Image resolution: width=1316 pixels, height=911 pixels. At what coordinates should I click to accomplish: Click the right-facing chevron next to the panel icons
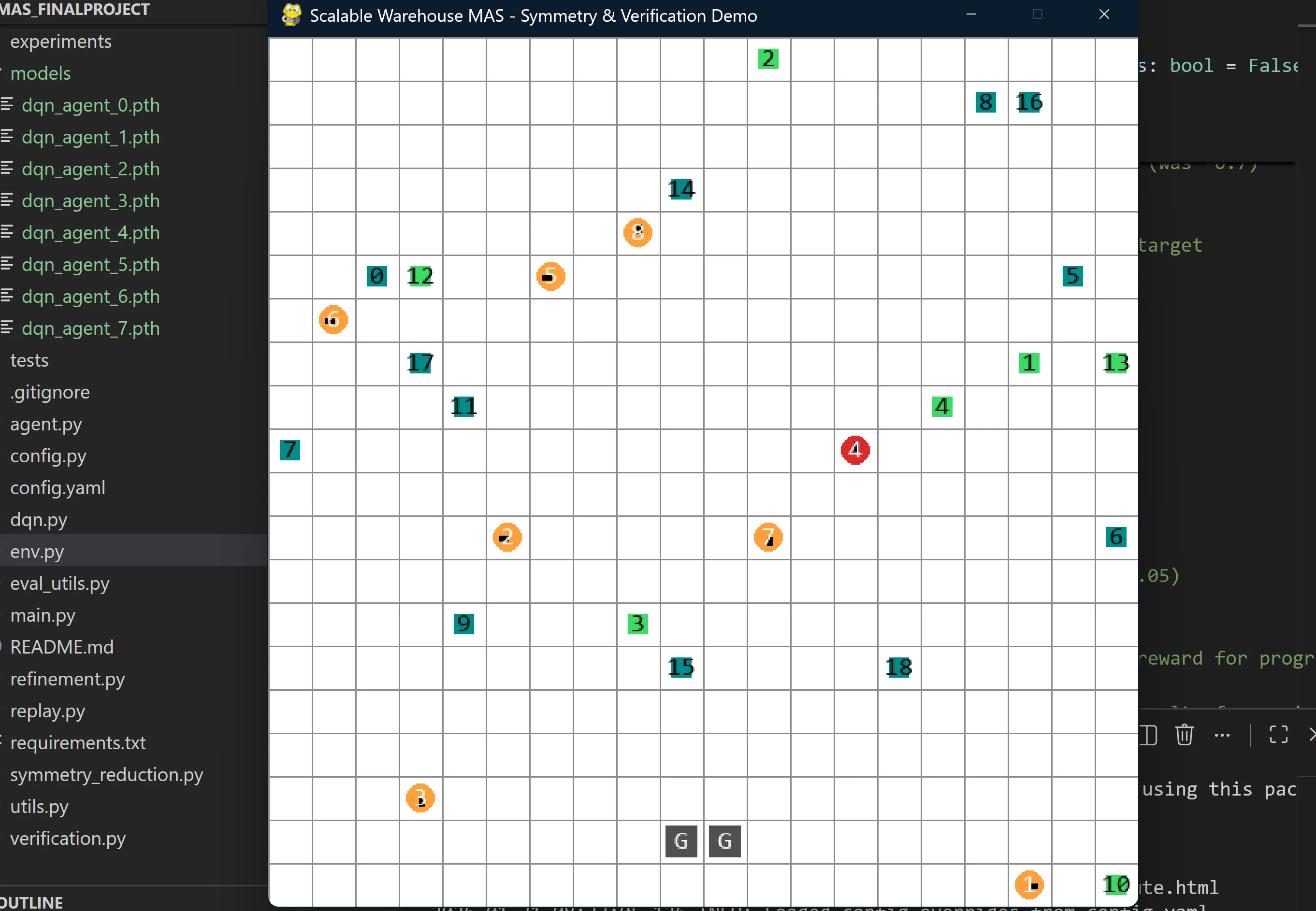point(1312,735)
